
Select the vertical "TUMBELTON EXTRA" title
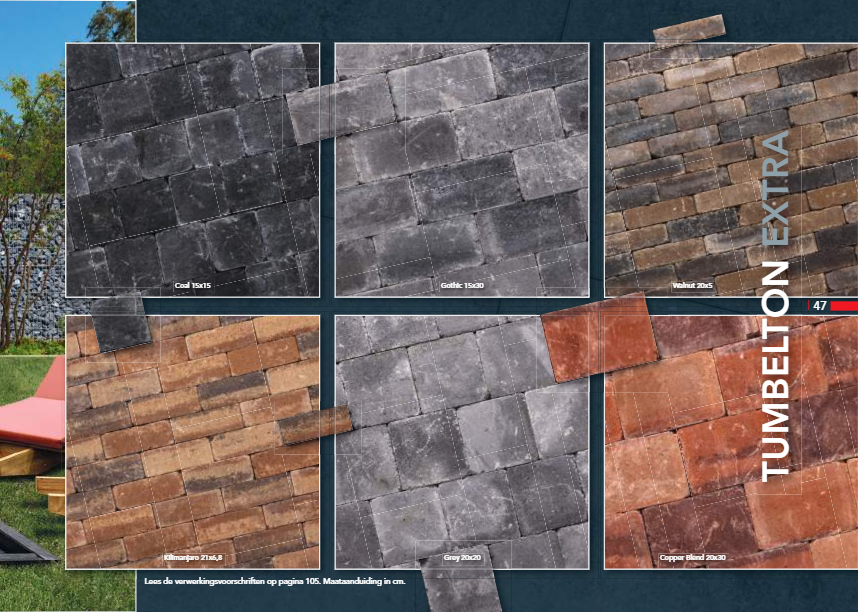[775, 306]
